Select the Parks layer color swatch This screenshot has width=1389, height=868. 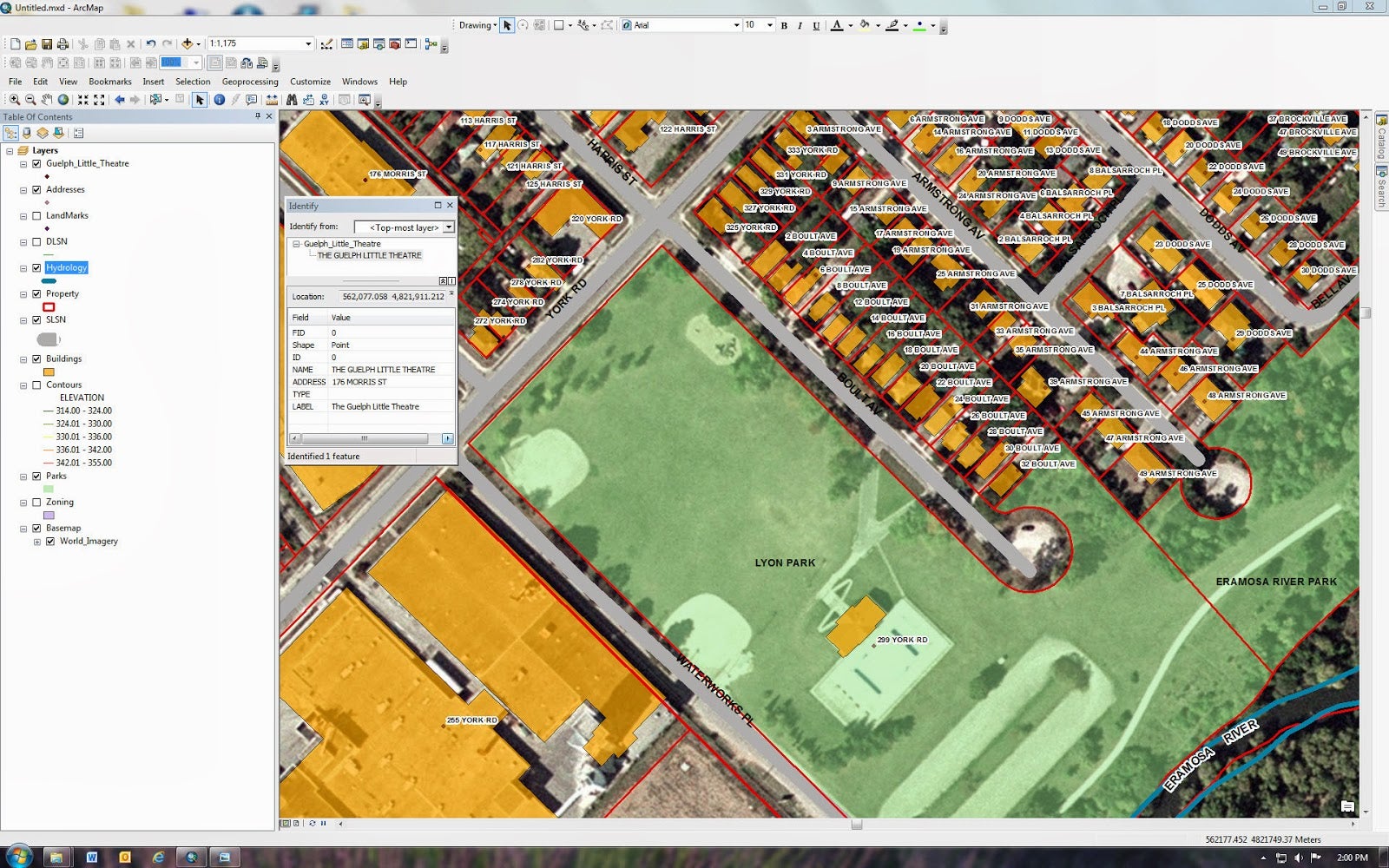point(49,489)
